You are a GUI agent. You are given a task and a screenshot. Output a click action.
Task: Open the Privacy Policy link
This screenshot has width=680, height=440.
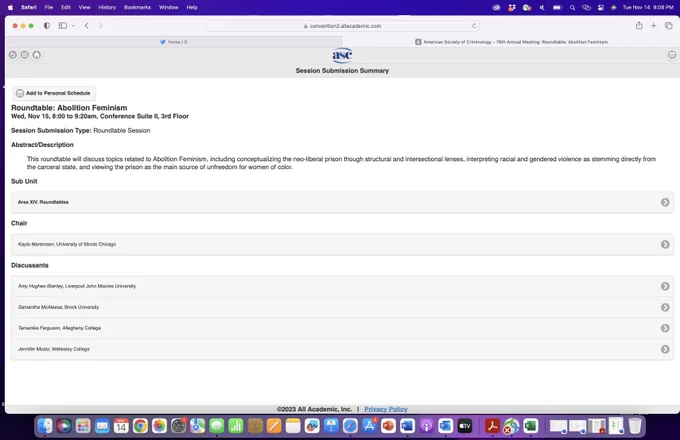(386, 409)
